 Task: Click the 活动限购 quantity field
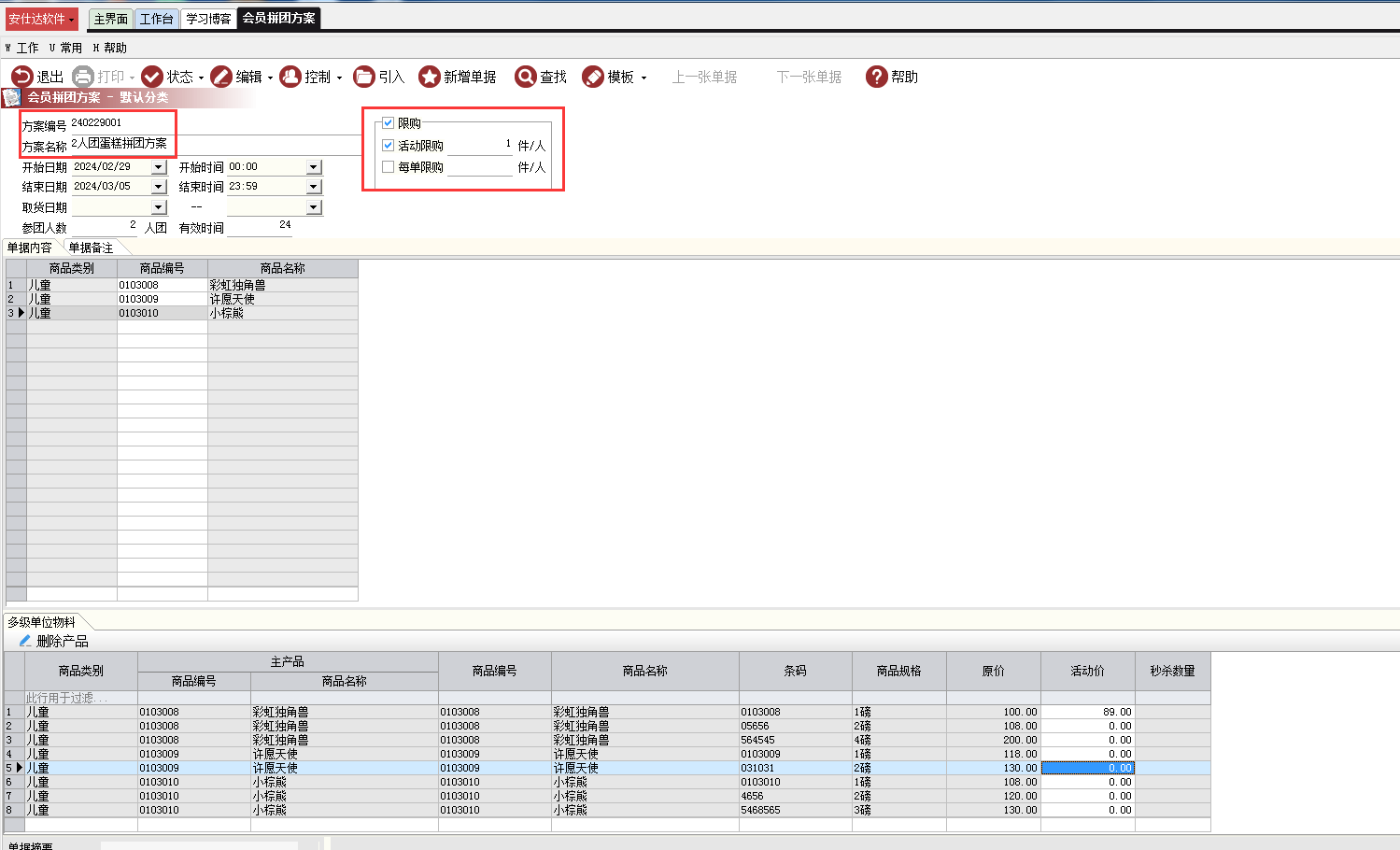480,146
